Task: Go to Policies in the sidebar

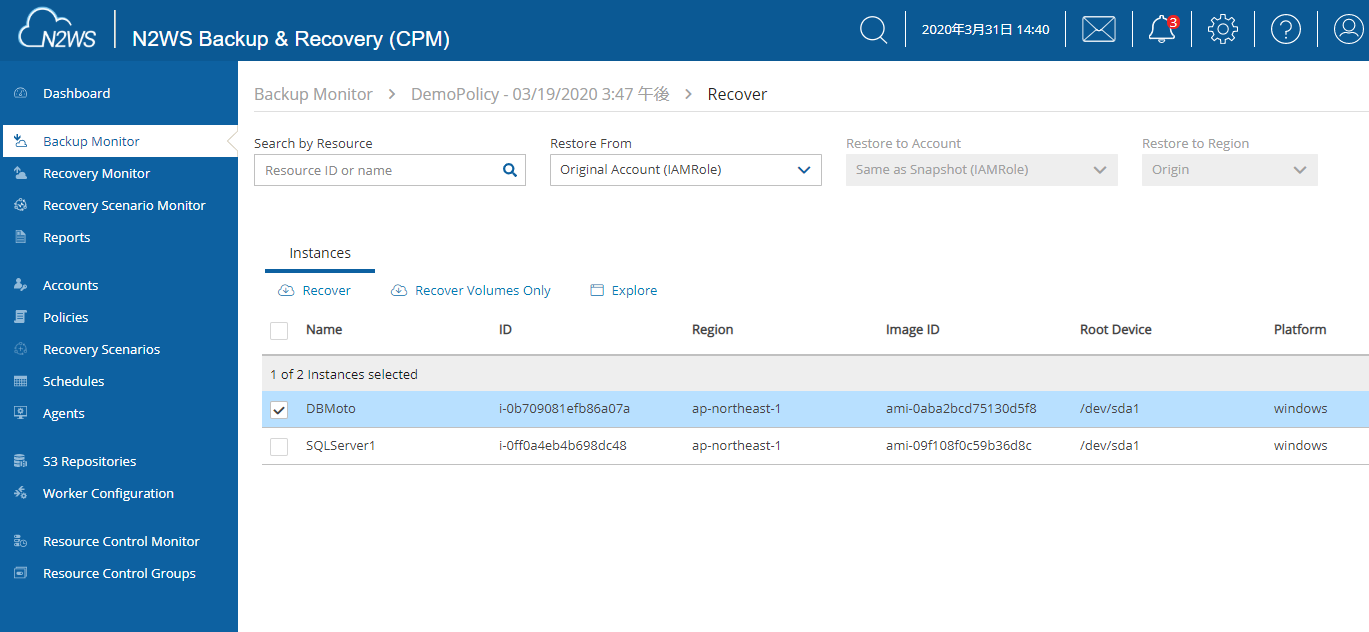Action: 66,317
